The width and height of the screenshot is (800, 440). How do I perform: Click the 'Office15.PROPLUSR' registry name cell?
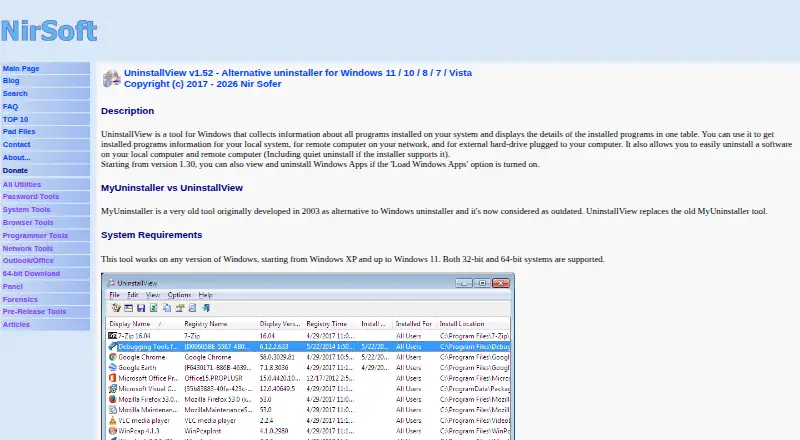pos(213,378)
